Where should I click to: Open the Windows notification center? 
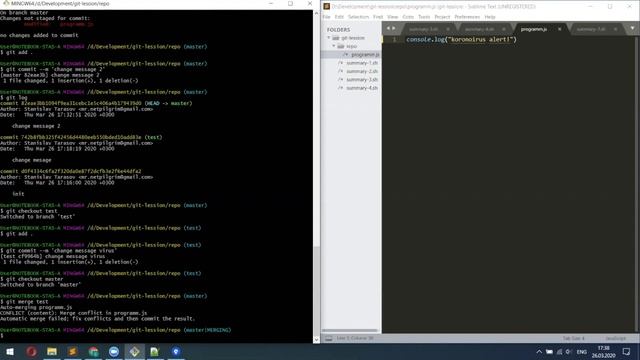click(x=626, y=352)
